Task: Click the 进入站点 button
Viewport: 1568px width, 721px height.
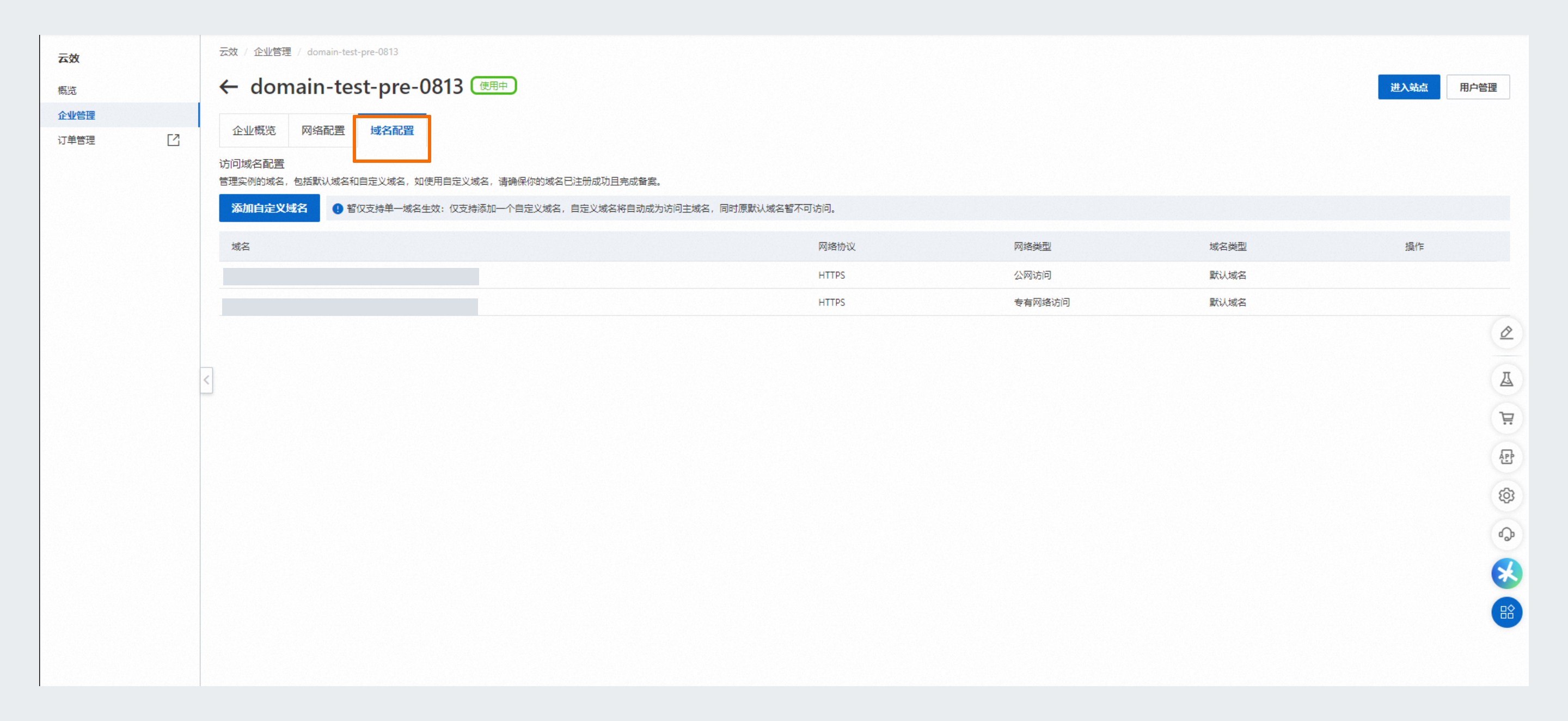Action: tap(1408, 87)
